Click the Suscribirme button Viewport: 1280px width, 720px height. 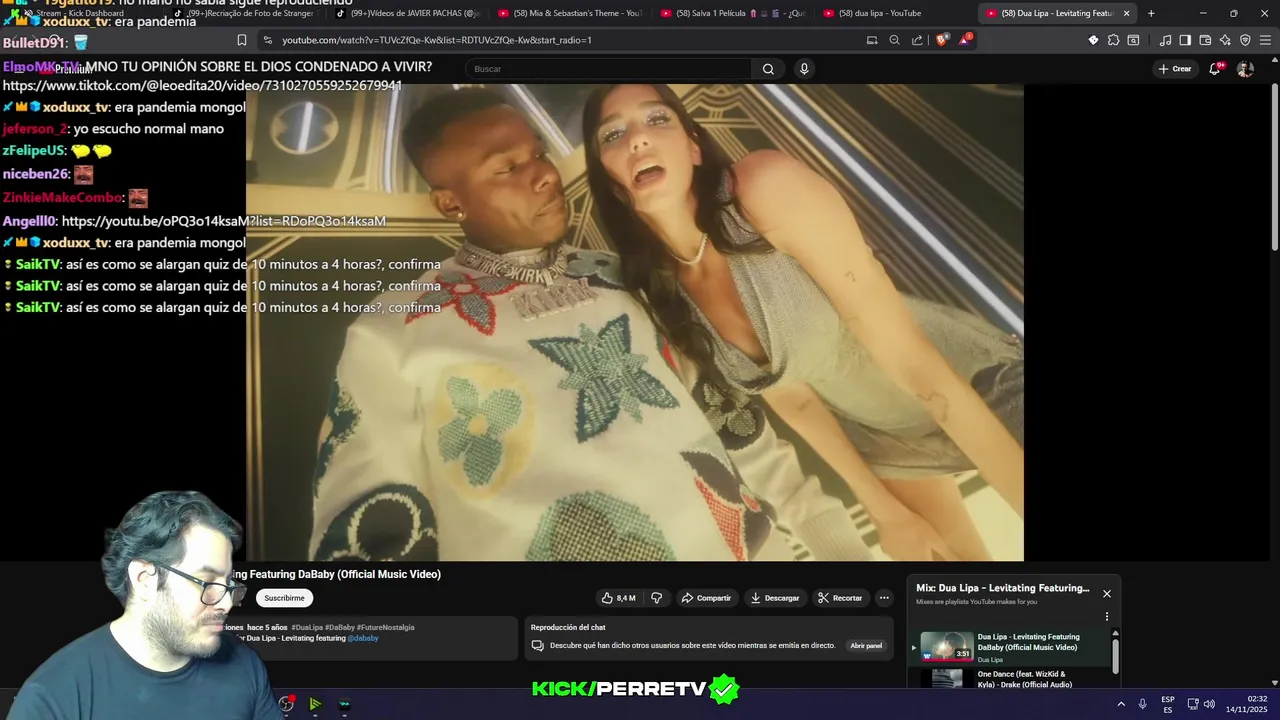(x=284, y=598)
